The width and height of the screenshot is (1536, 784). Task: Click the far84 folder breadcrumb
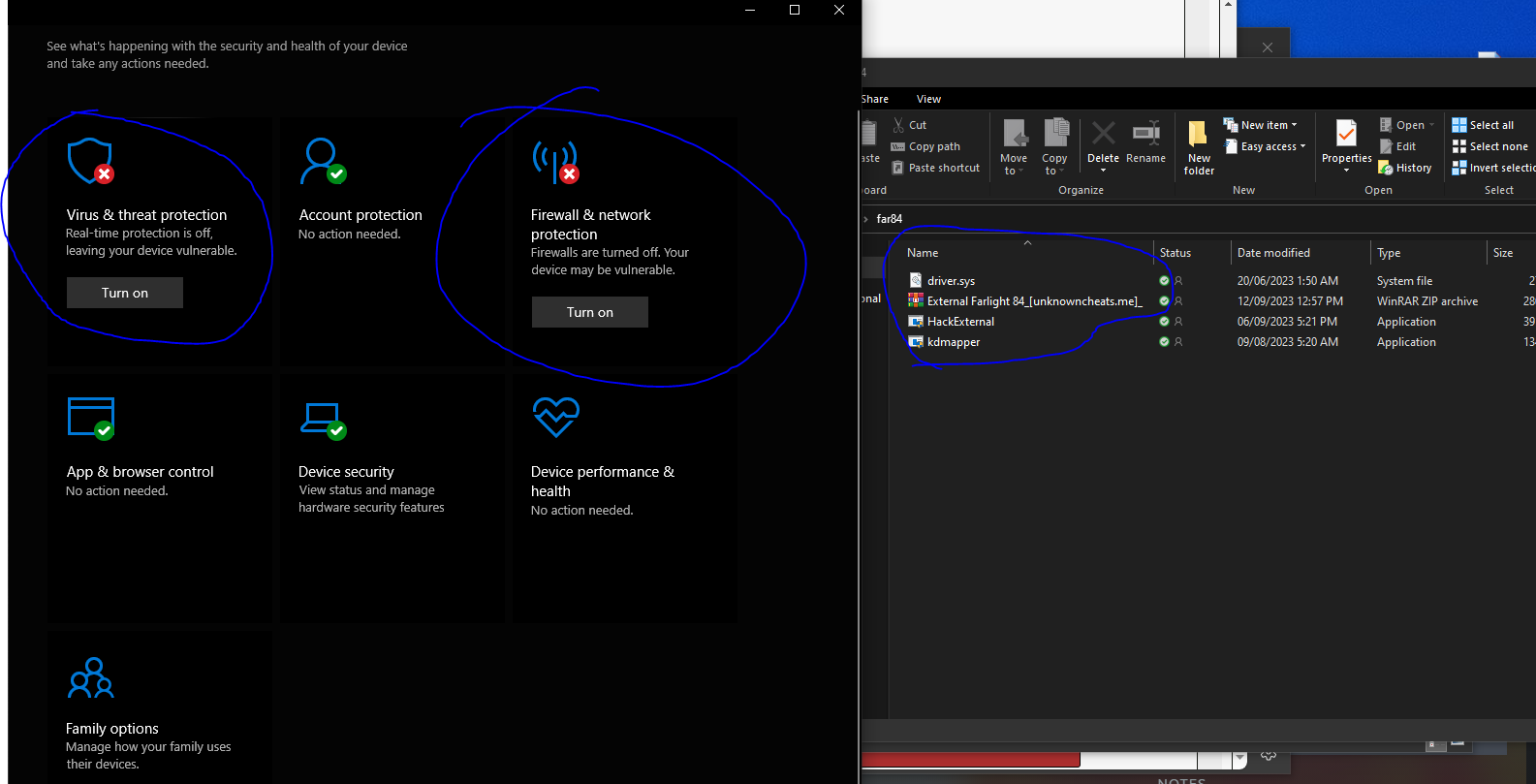pos(890,219)
